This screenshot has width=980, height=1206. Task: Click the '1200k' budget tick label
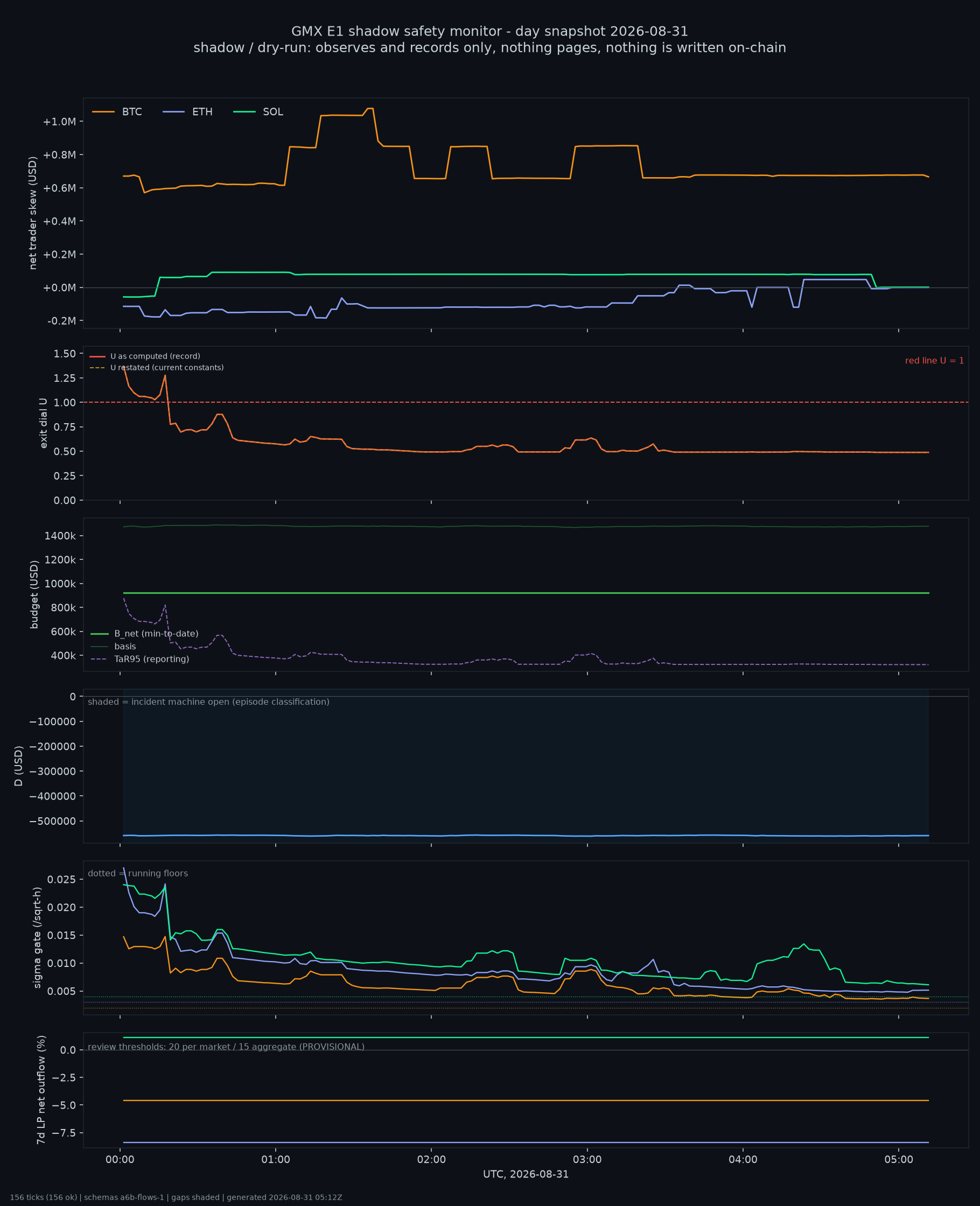[x=60, y=560]
